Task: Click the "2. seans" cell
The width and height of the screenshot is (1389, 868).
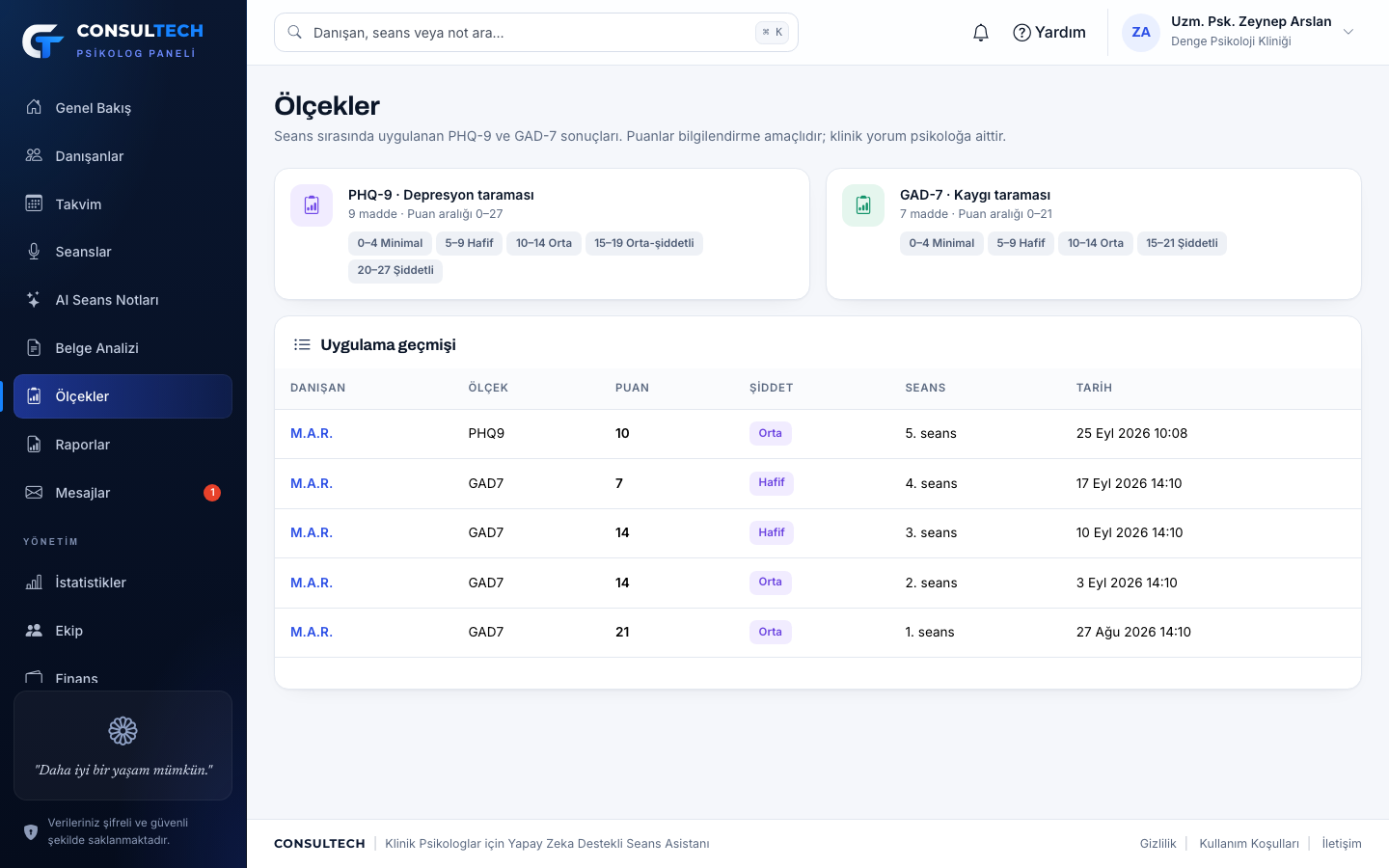Action: (x=932, y=583)
